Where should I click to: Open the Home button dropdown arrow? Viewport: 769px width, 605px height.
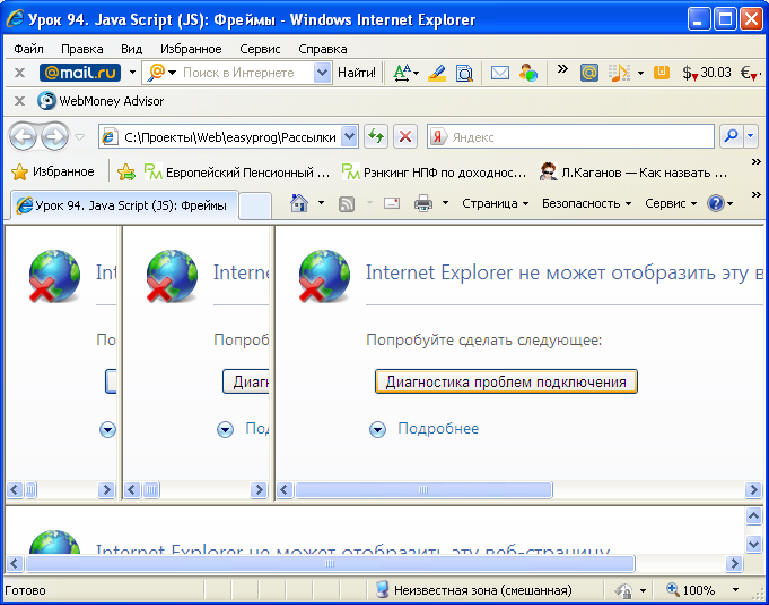pyautogui.click(x=321, y=202)
